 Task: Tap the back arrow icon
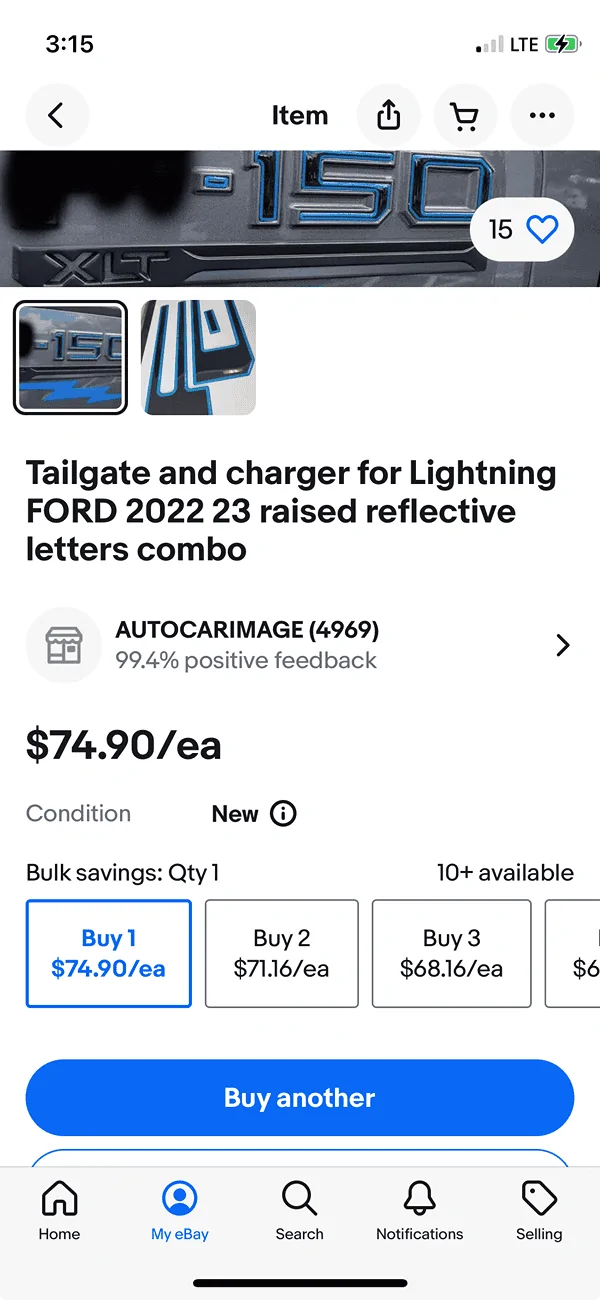(57, 116)
